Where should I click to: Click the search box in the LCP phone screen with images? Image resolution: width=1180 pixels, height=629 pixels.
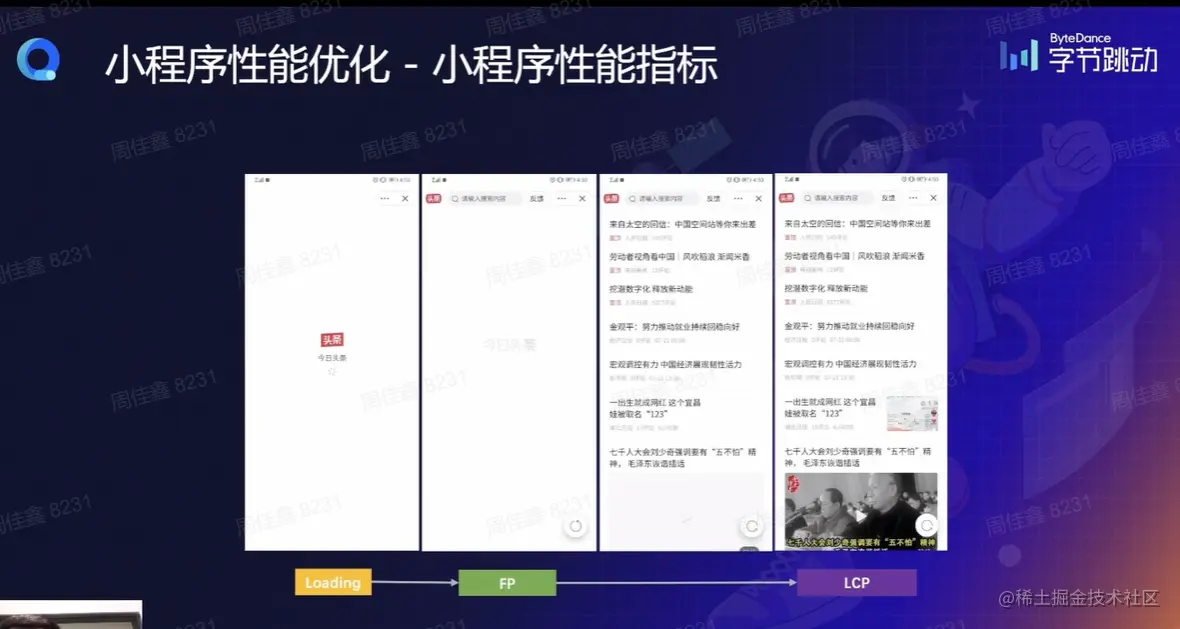click(x=837, y=198)
